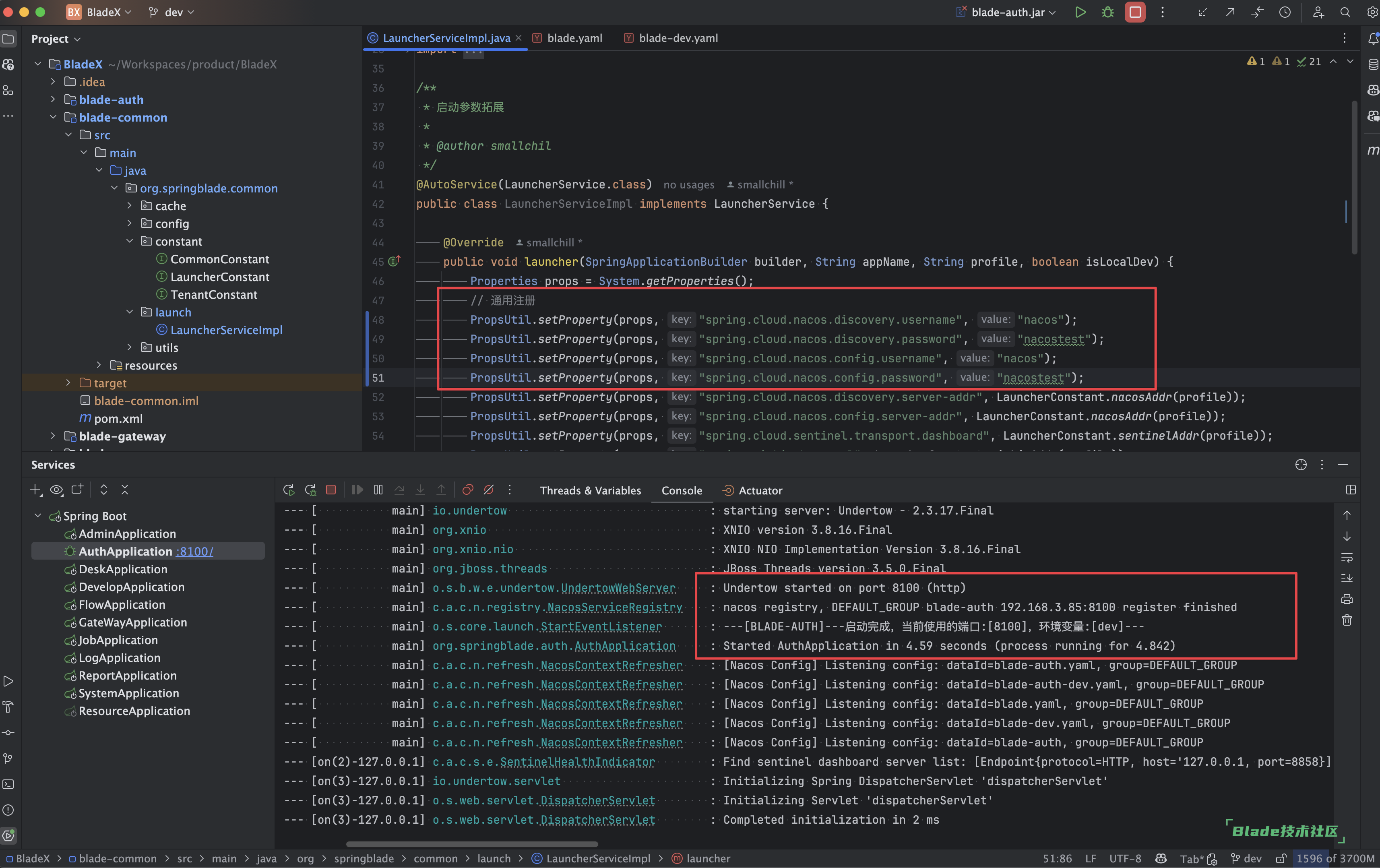Screen dimensions: 1380x868
Task: Toggle Soft-Wrap in console
Action: pyautogui.click(x=1347, y=557)
